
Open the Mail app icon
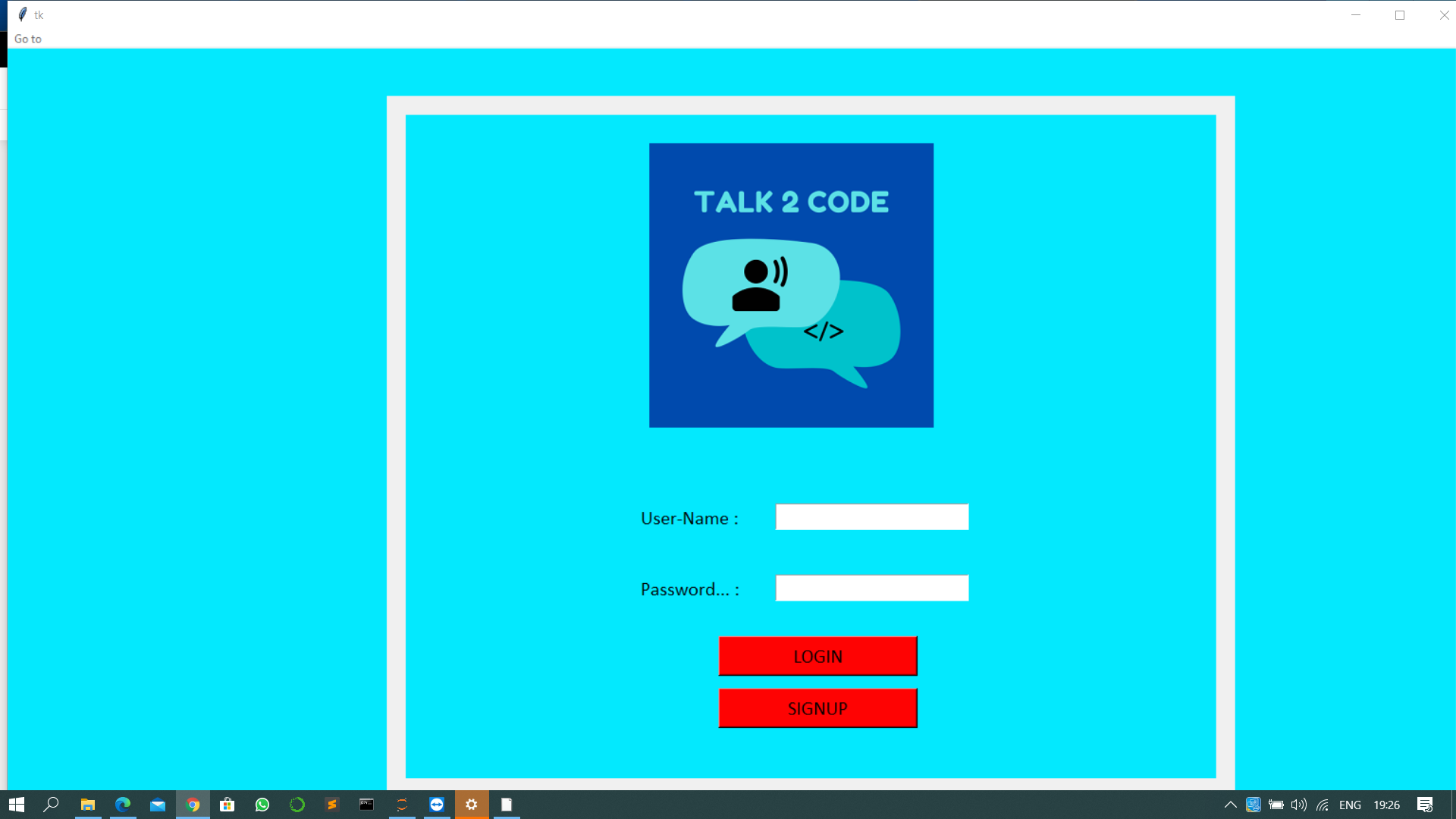(x=158, y=805)
